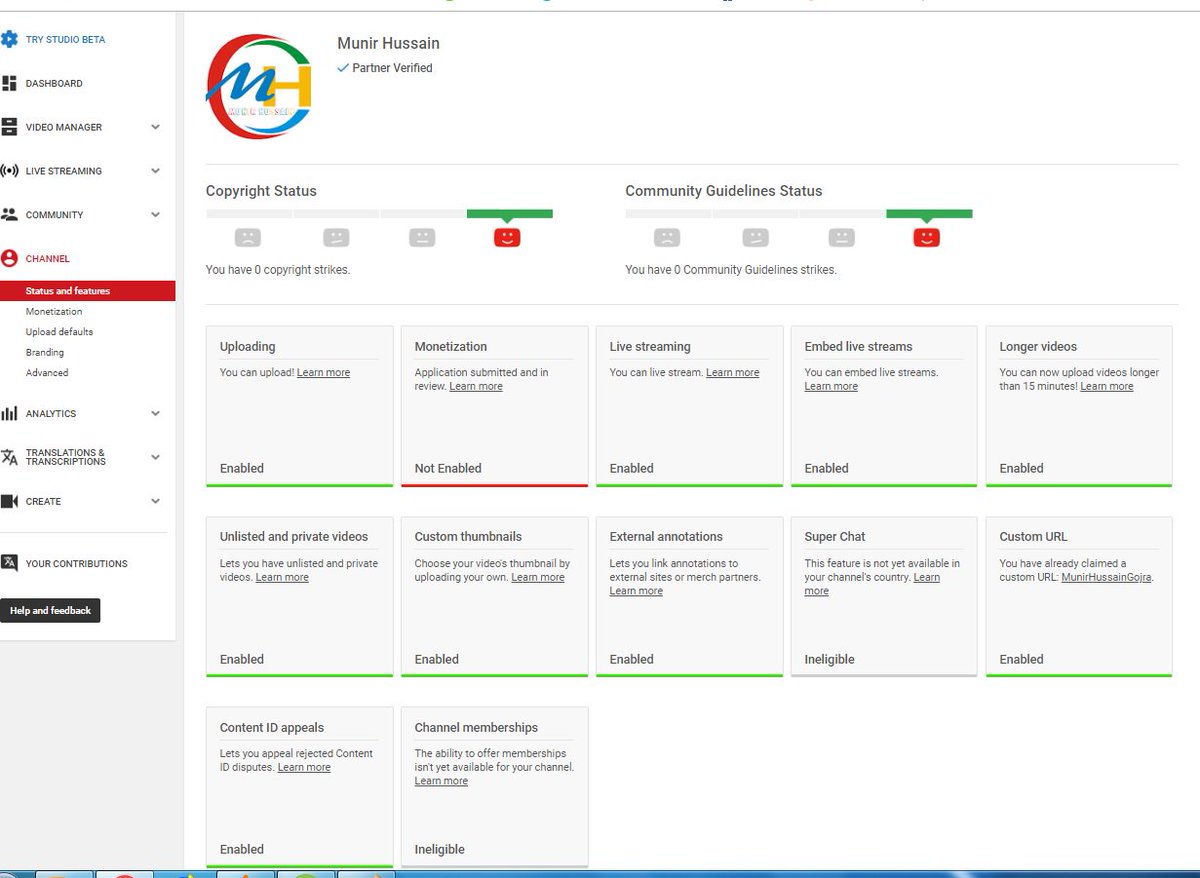Open the Dashboard menu item

pos(54,84)
